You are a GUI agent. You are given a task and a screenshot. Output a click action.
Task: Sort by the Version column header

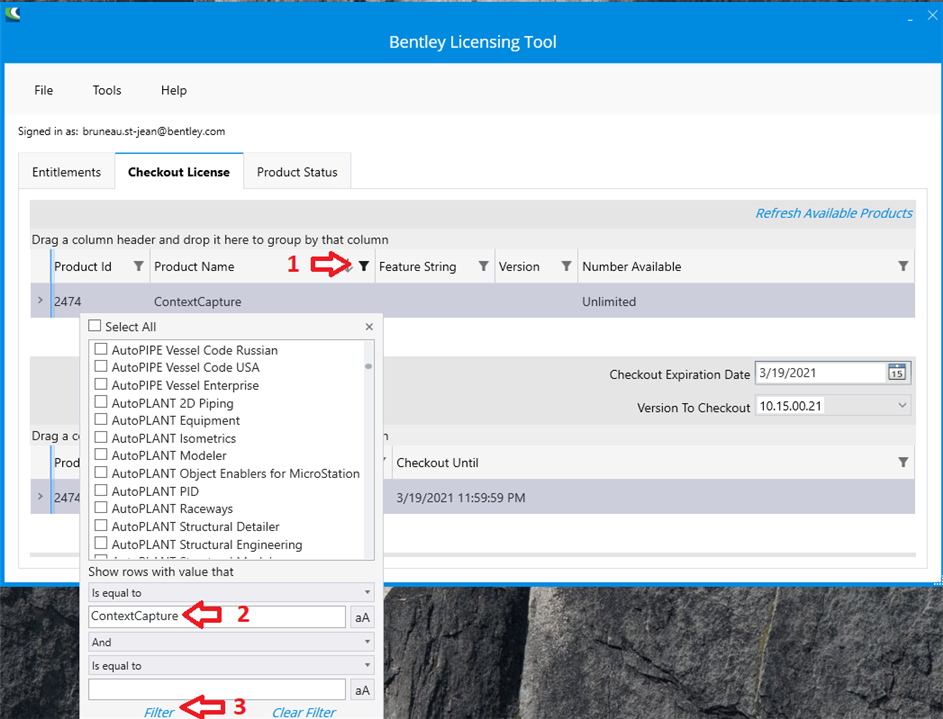click(x=519, y=266)
